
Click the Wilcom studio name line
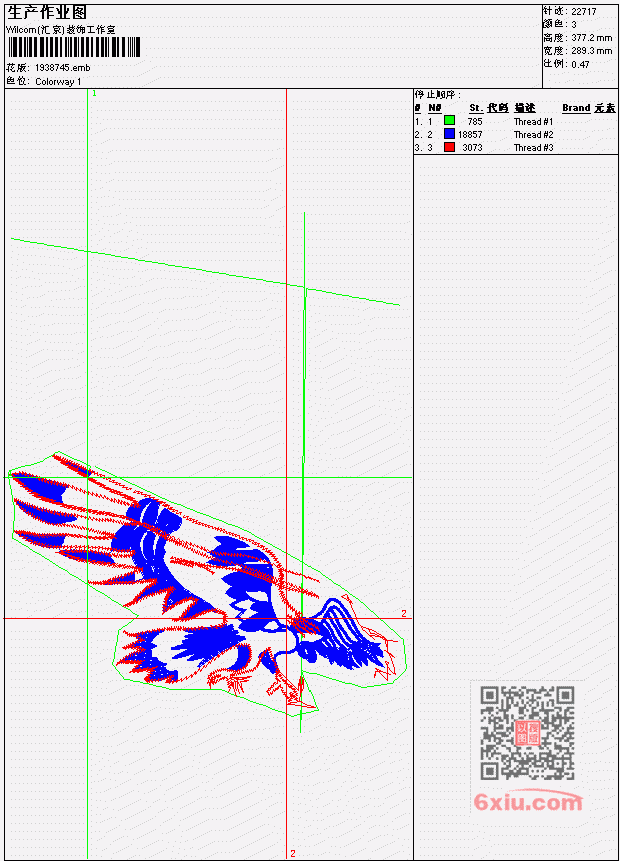pos(61,30)
